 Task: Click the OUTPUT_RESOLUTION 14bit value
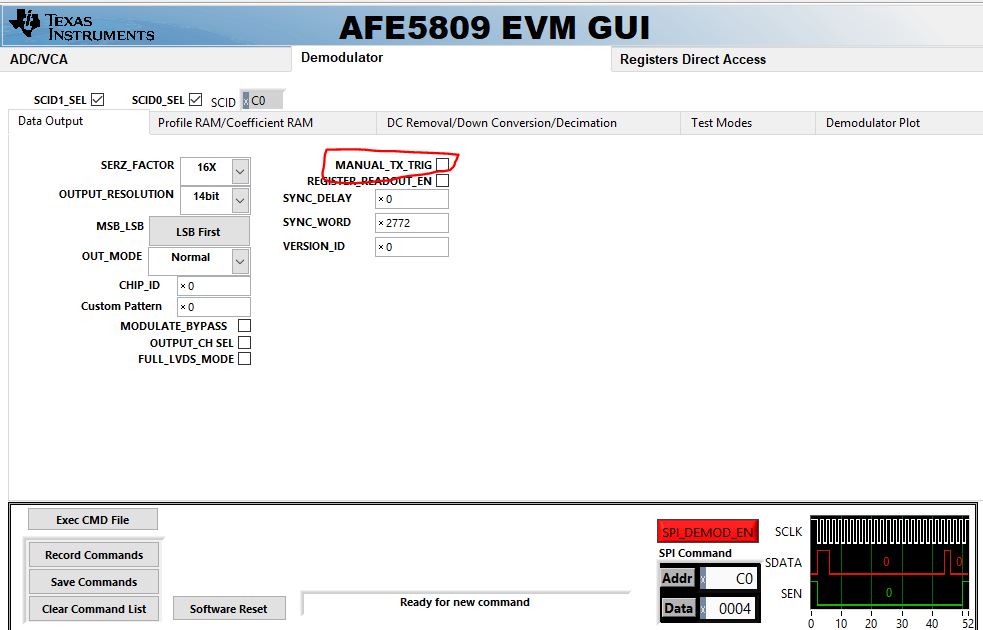point(206,196)
